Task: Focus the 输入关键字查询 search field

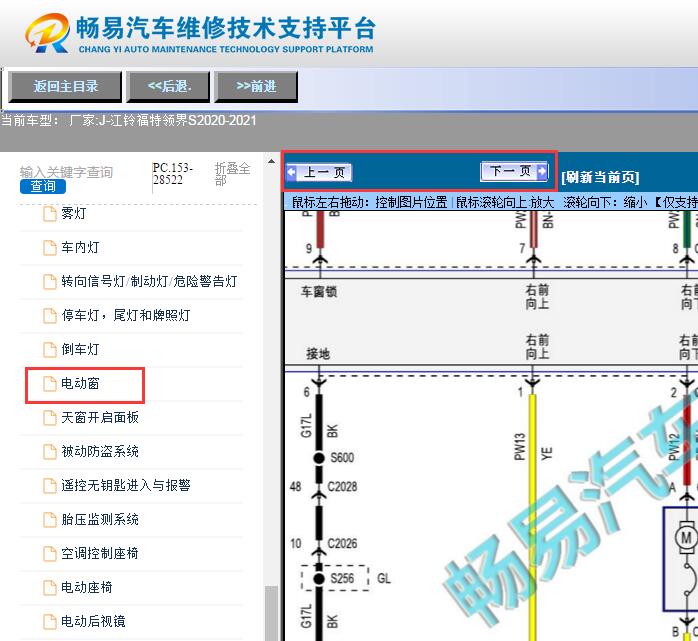Action: pyautogui.click(x=66, y=172)
